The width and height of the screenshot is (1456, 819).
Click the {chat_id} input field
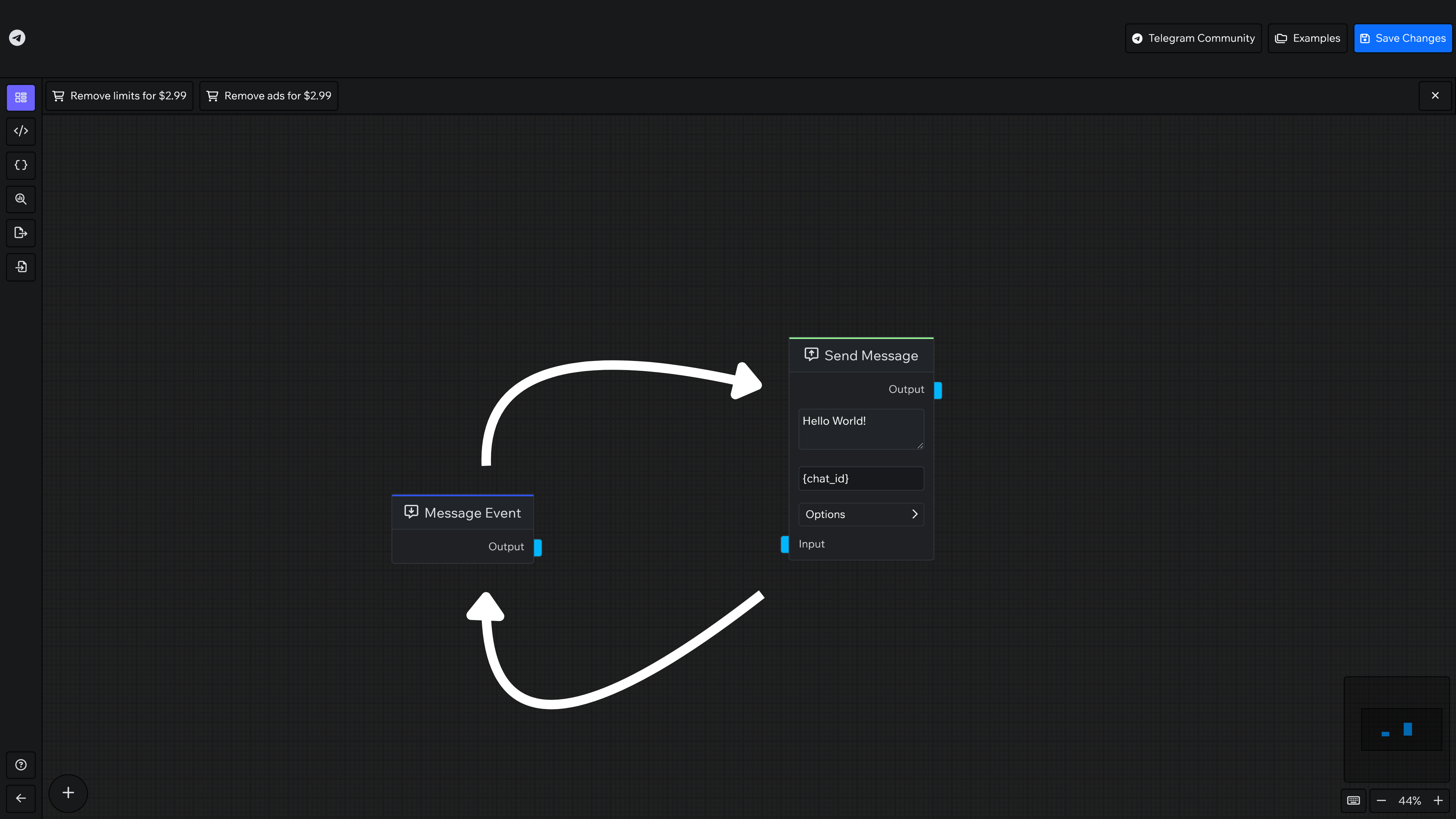click(x=861, y=478)
